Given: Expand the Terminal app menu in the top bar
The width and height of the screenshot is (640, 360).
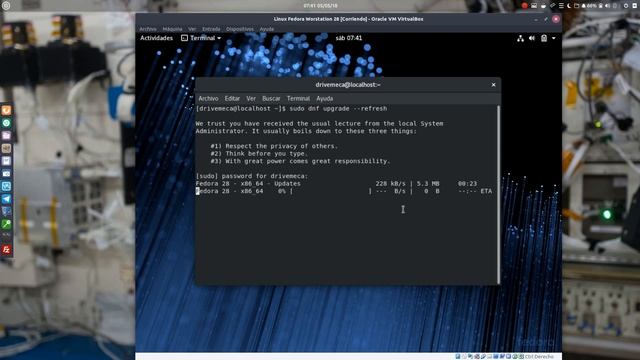Looking at the screenshot, I should [x=201, y=38].
